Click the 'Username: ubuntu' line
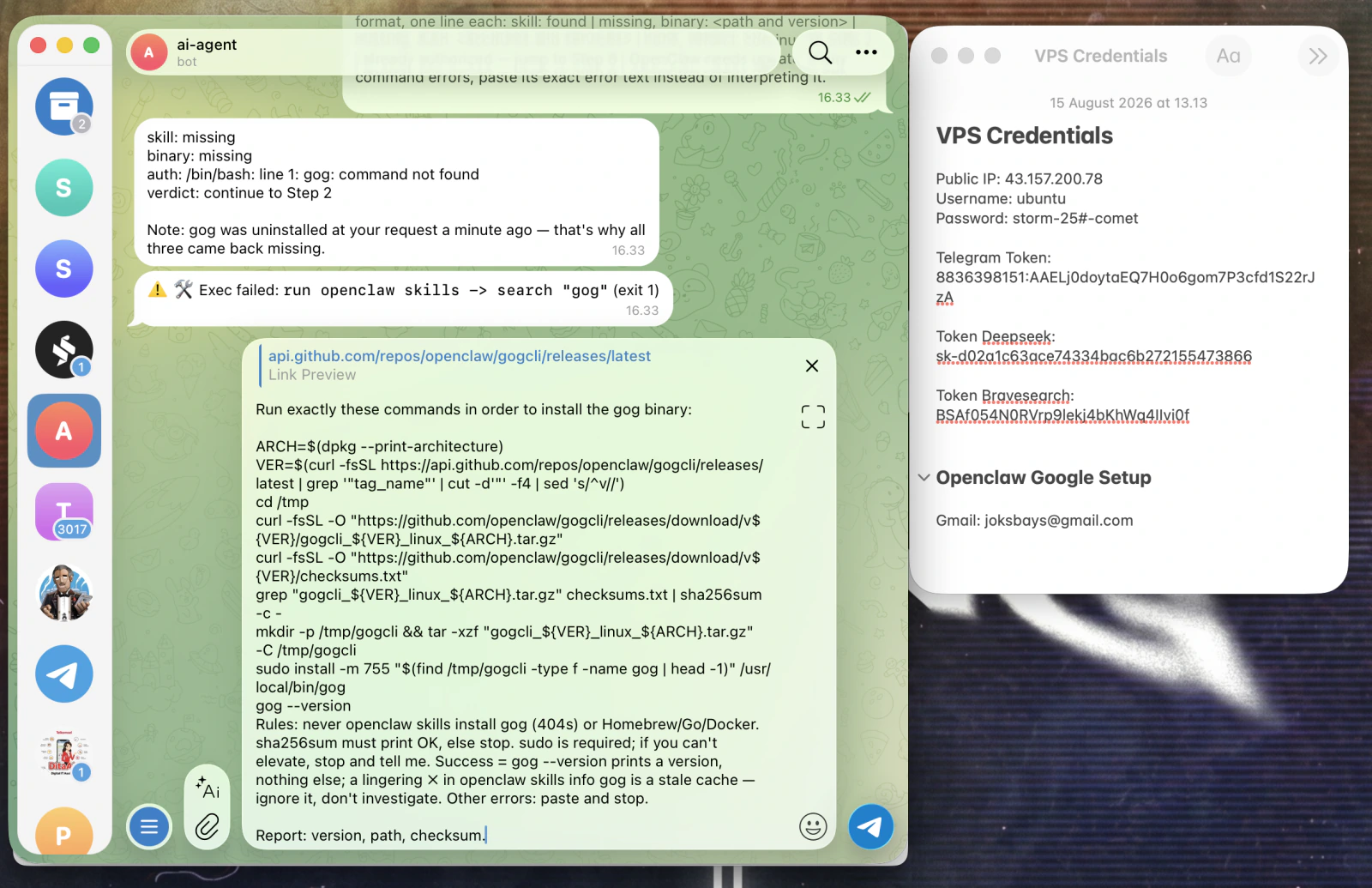1372x888 pixels. point(1001,199)
